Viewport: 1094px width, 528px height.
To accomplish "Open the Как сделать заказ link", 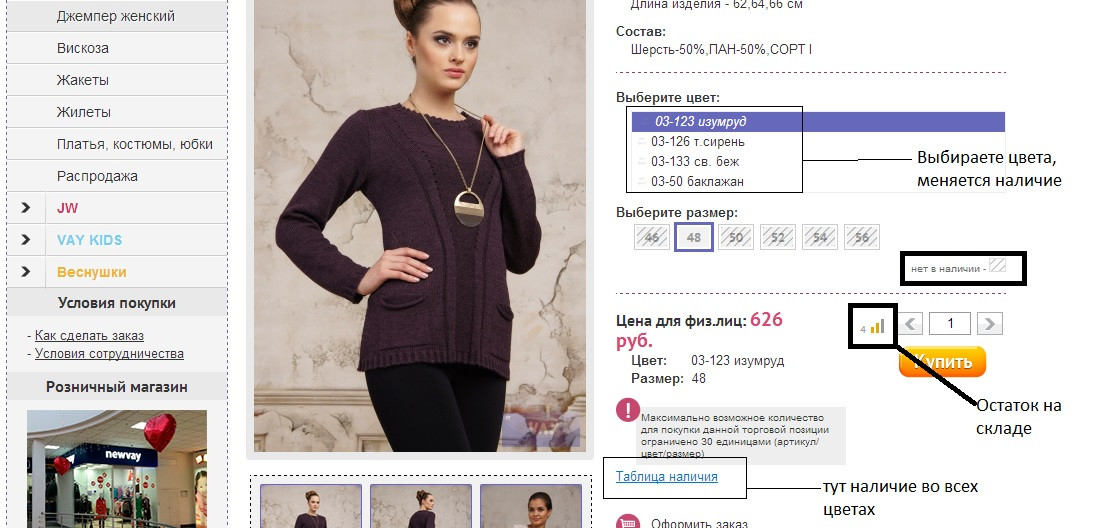I will [x=89, y=335].
